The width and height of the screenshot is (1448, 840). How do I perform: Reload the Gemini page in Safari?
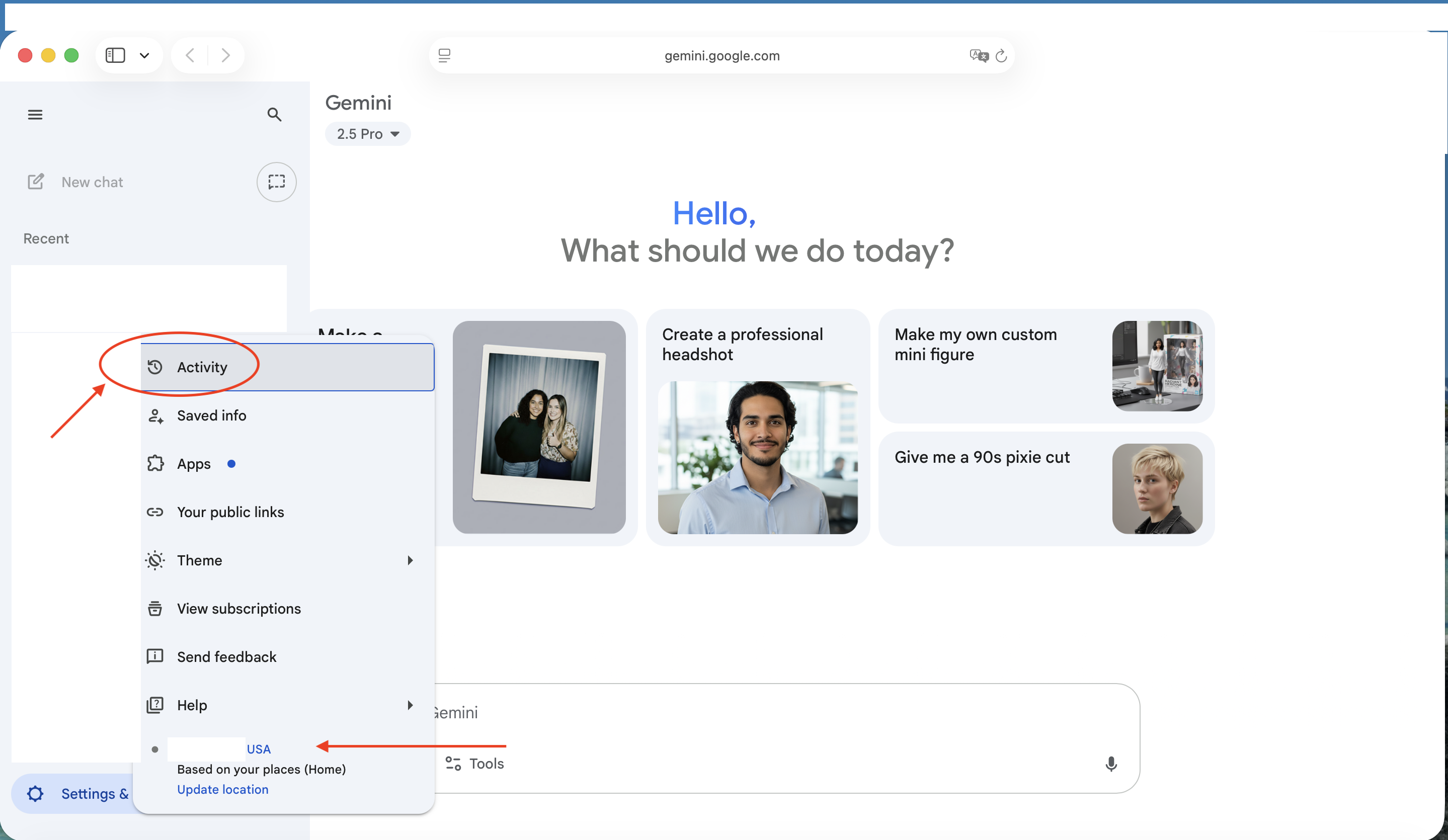pyautogui.click(x=1002, y=55)
